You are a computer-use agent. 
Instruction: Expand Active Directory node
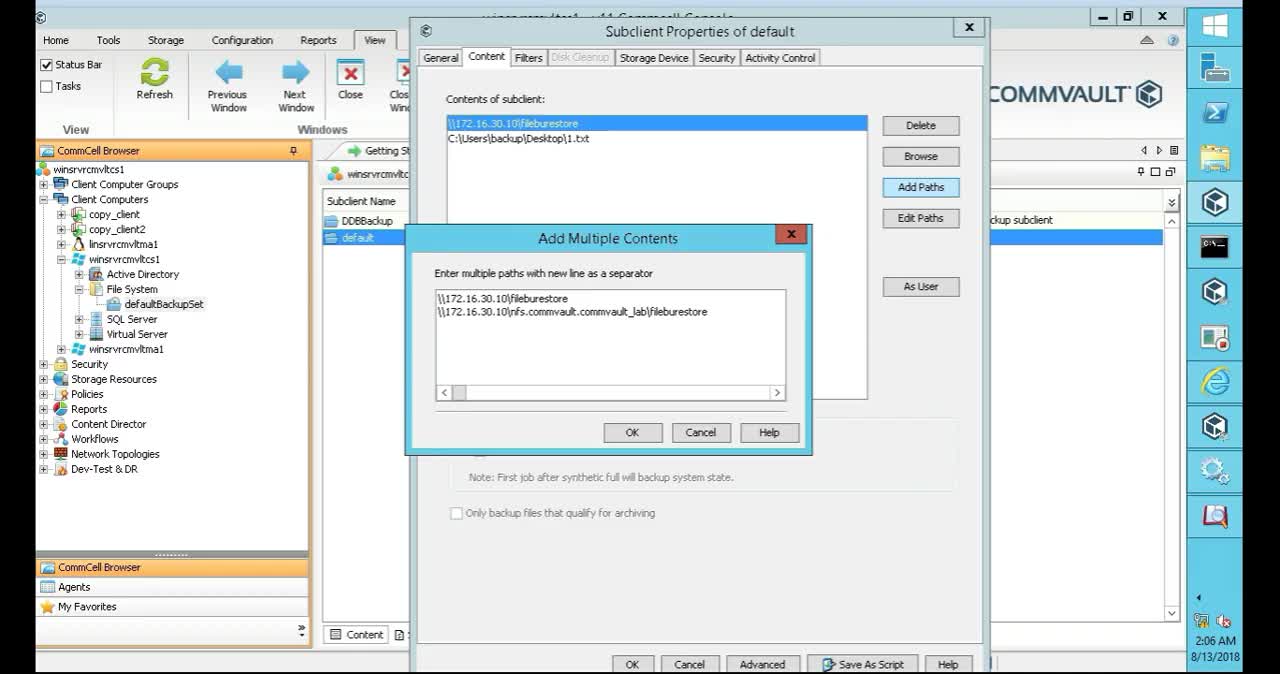79,275
